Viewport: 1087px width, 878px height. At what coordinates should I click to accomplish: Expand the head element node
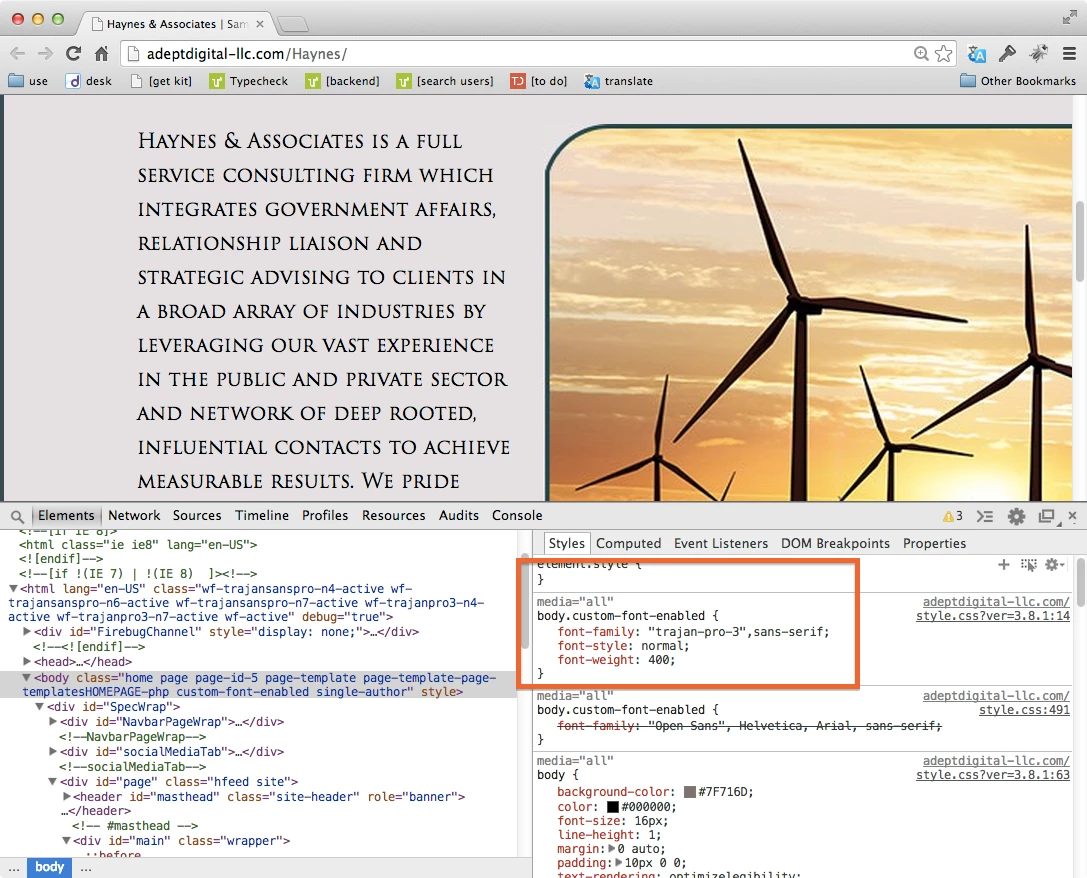pyautogui.click(x=27, y=661)
